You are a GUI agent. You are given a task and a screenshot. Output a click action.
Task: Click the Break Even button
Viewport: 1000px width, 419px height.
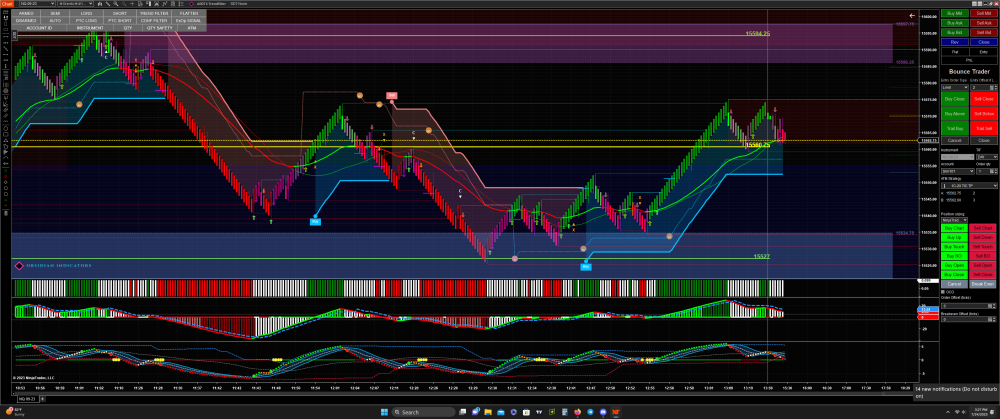pos(982,283)
